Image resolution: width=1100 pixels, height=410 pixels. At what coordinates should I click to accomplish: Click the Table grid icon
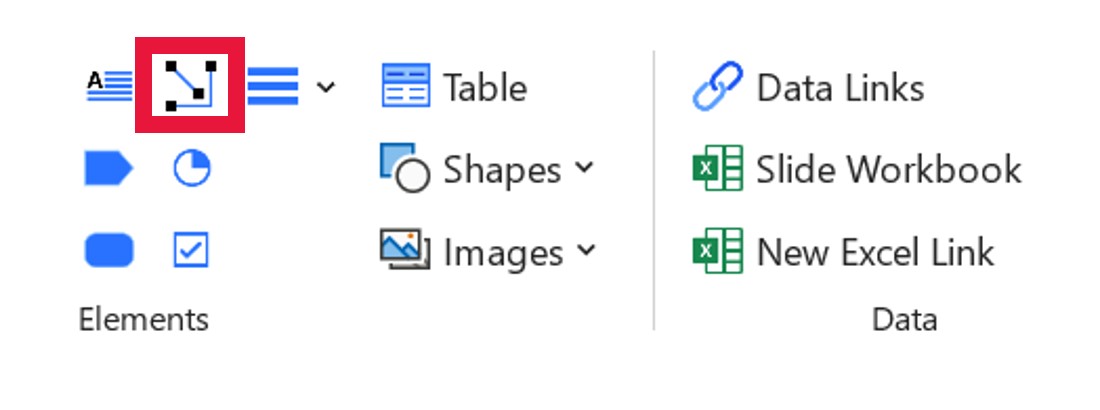(x=405, y=87)
